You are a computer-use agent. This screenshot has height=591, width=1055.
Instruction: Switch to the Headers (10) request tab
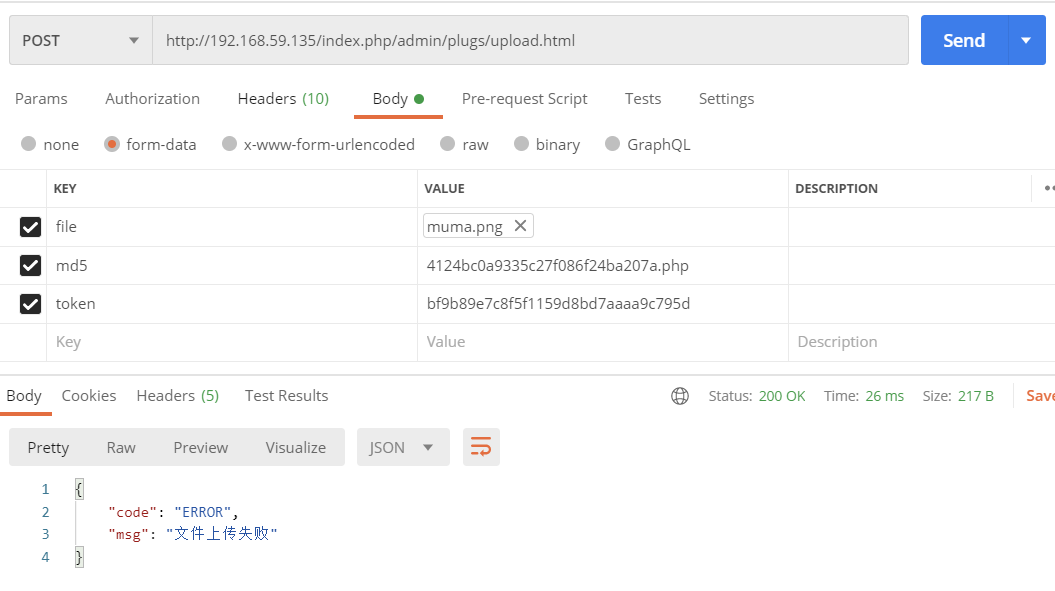[x=283, y=98]
